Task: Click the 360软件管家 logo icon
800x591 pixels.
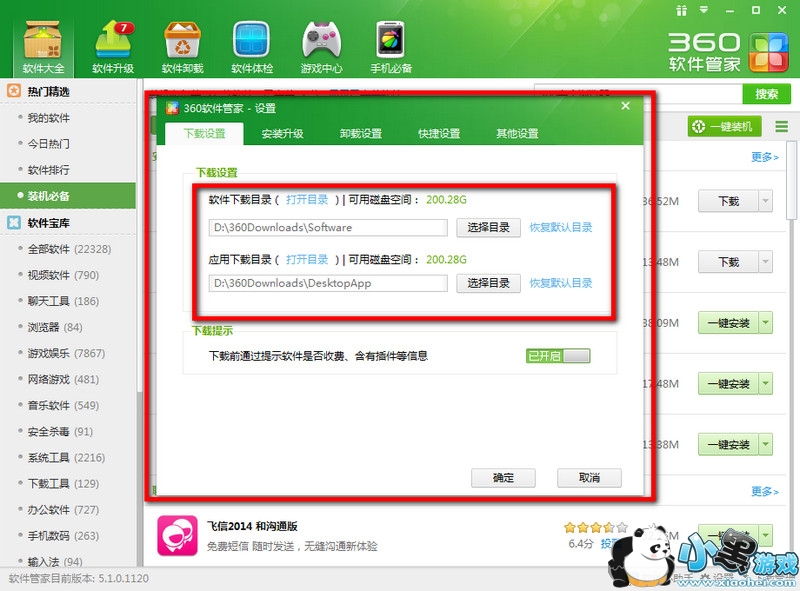Action: (x=769, y=53)
